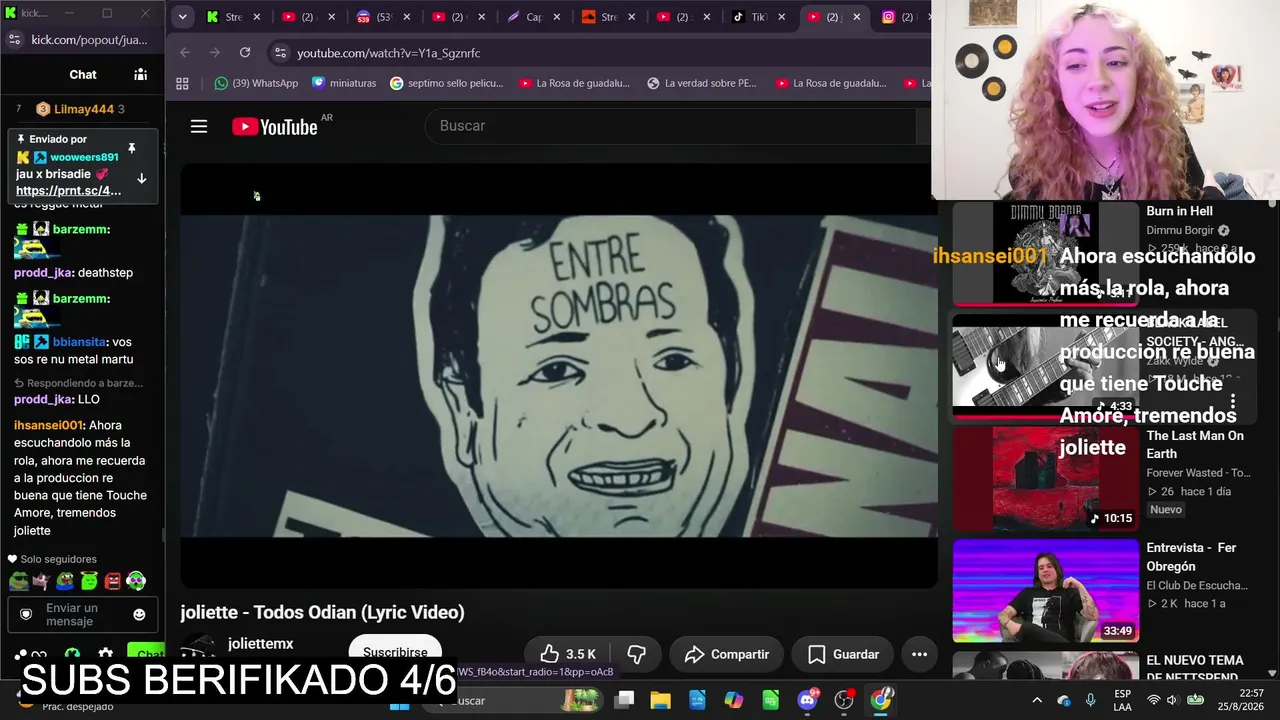Open the Windows Start menu

[399, 704]
